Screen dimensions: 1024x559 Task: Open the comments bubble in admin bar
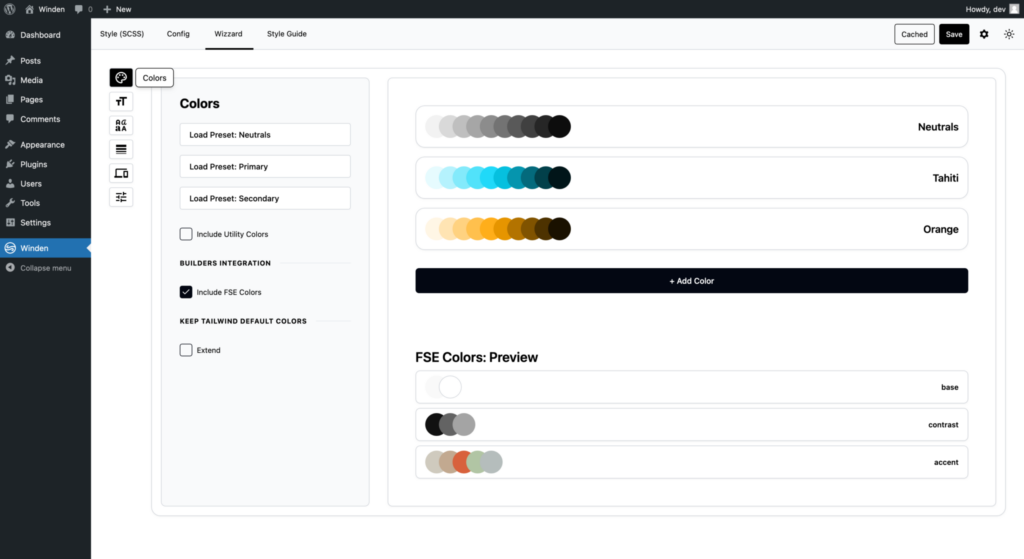pyautogui.click(x=83, y=9)
